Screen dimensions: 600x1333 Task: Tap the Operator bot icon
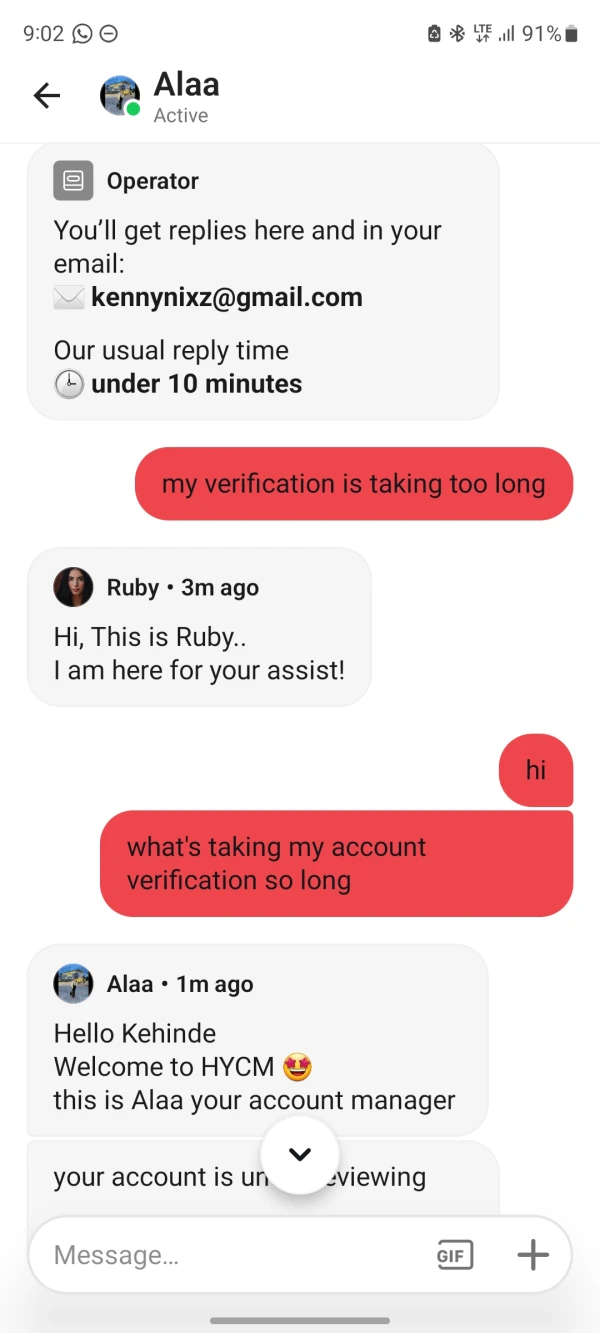click(x=73, y=181)
